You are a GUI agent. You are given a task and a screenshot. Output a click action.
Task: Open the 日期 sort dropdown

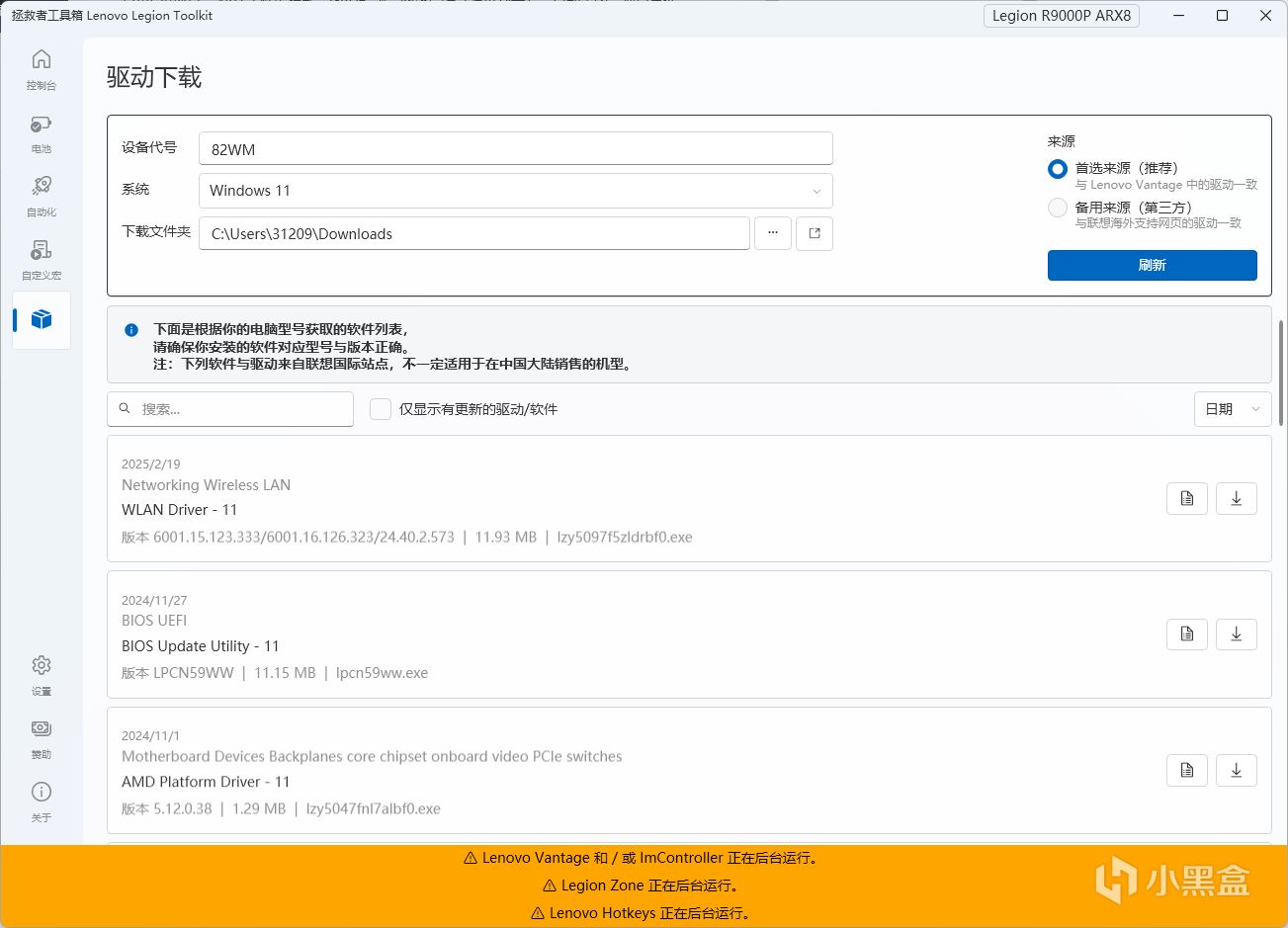(1233, 409)
